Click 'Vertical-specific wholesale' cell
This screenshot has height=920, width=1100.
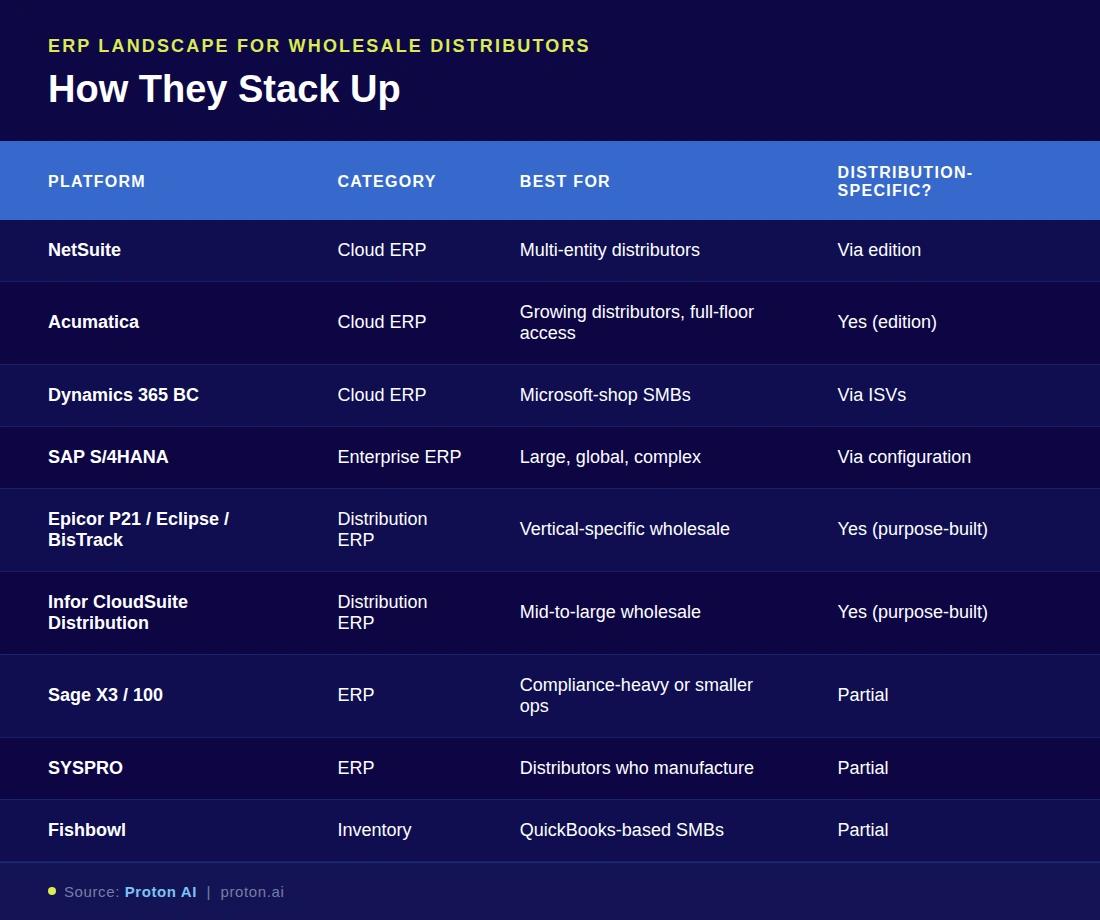pyautogui.click(x=624, y=529)
